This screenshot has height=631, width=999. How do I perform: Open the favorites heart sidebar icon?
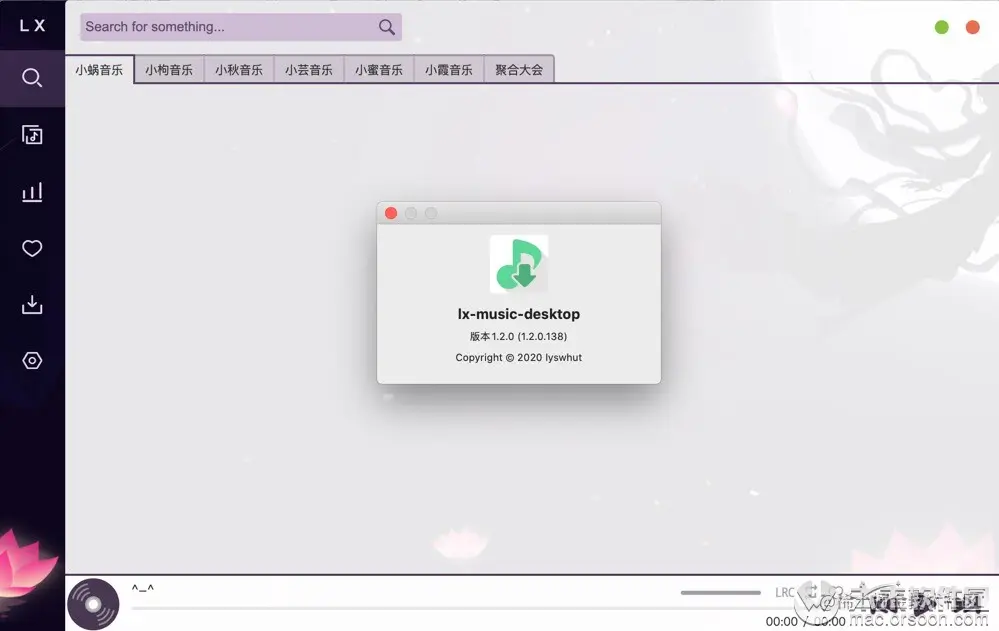pos(32,248)
